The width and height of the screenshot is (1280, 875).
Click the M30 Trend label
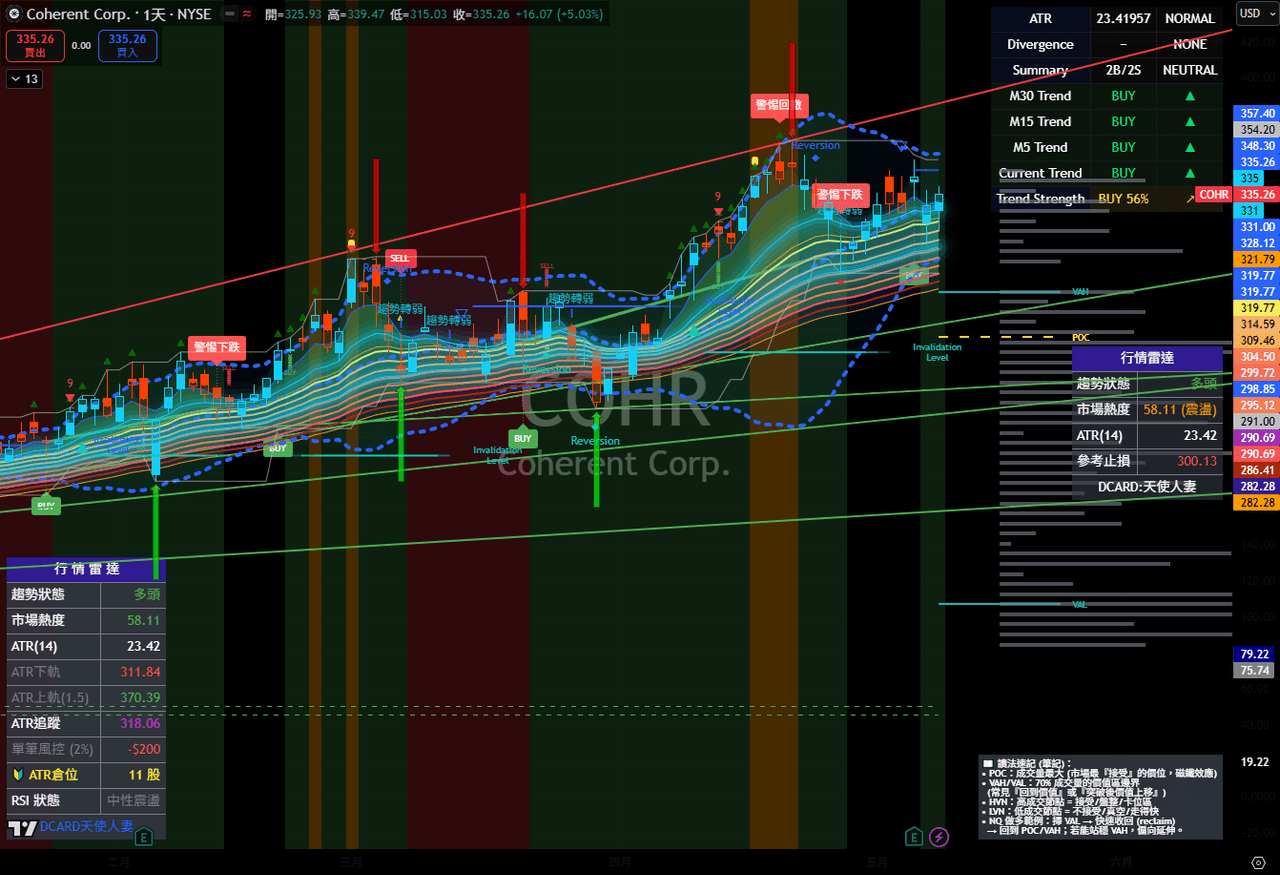[1040, 96]
